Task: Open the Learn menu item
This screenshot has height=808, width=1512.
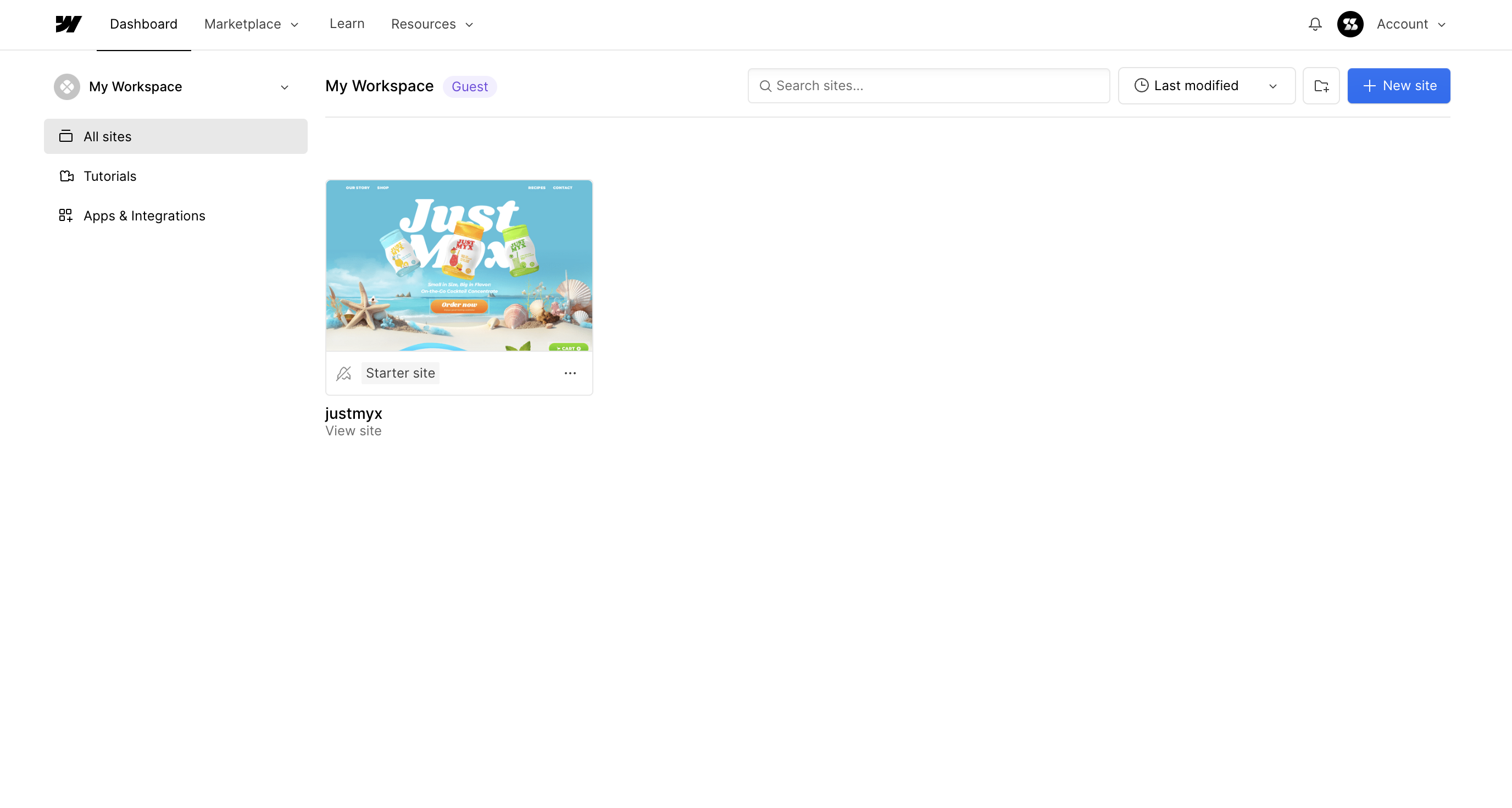Action: 346,24
